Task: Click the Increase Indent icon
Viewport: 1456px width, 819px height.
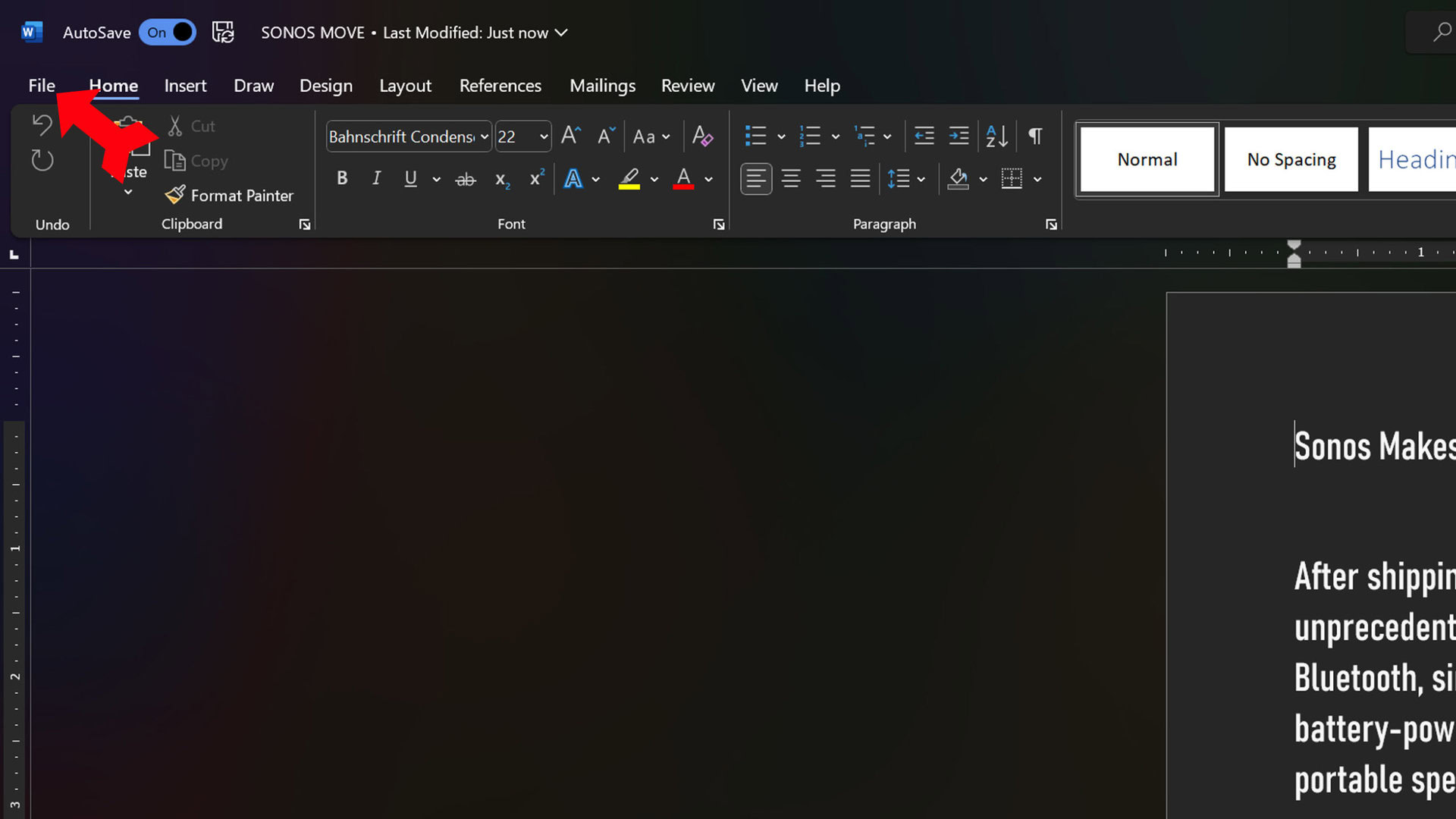Action: click(958, 135)
